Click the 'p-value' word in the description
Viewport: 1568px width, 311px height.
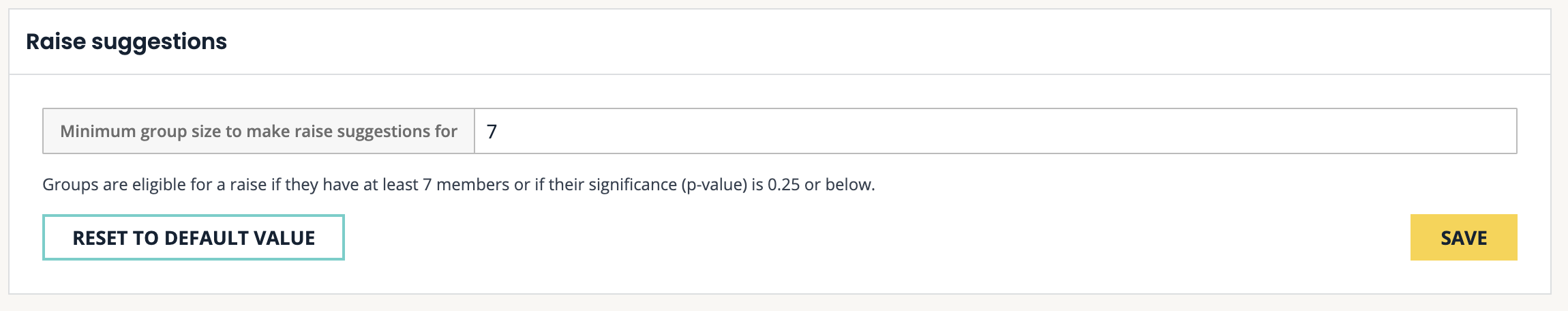tap(714, 185)
